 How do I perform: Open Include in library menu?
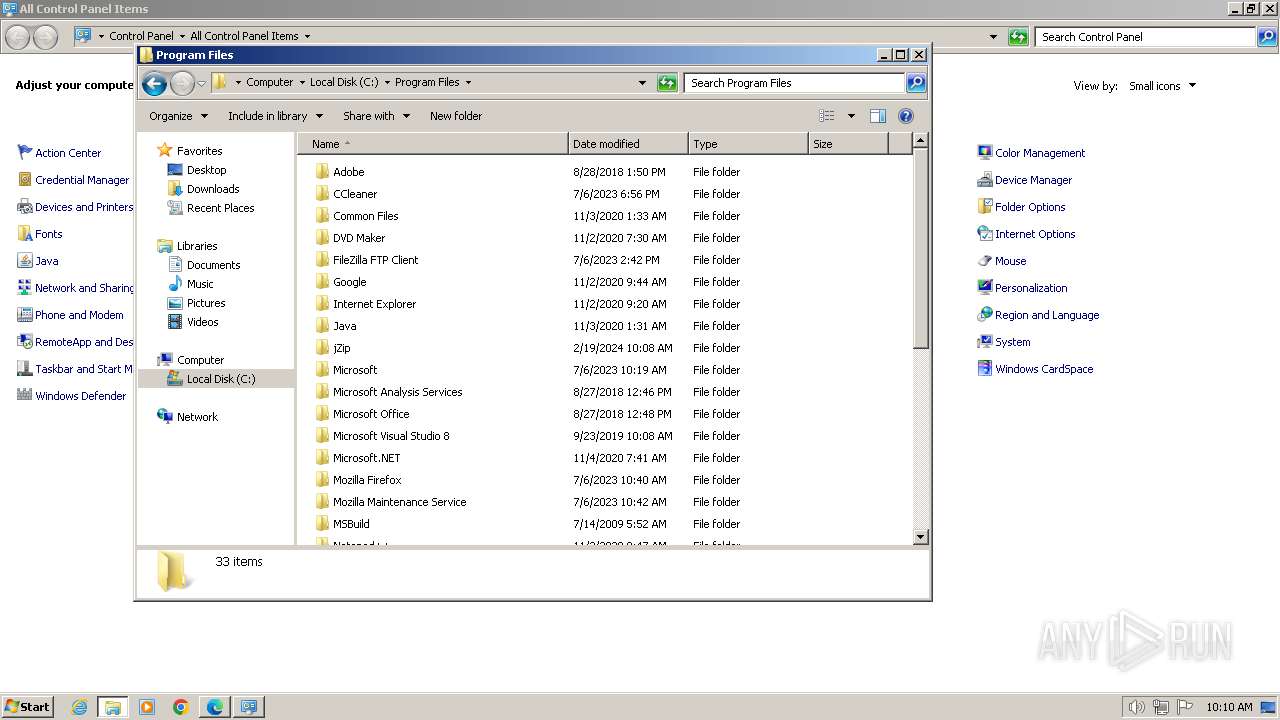pyautogui.click(x=275, y=116)
